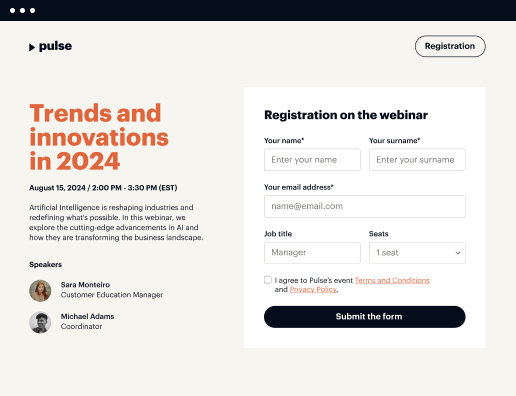Click the email address input field
The height and width of the screenshot is (396, 516).
coord(365,206)
